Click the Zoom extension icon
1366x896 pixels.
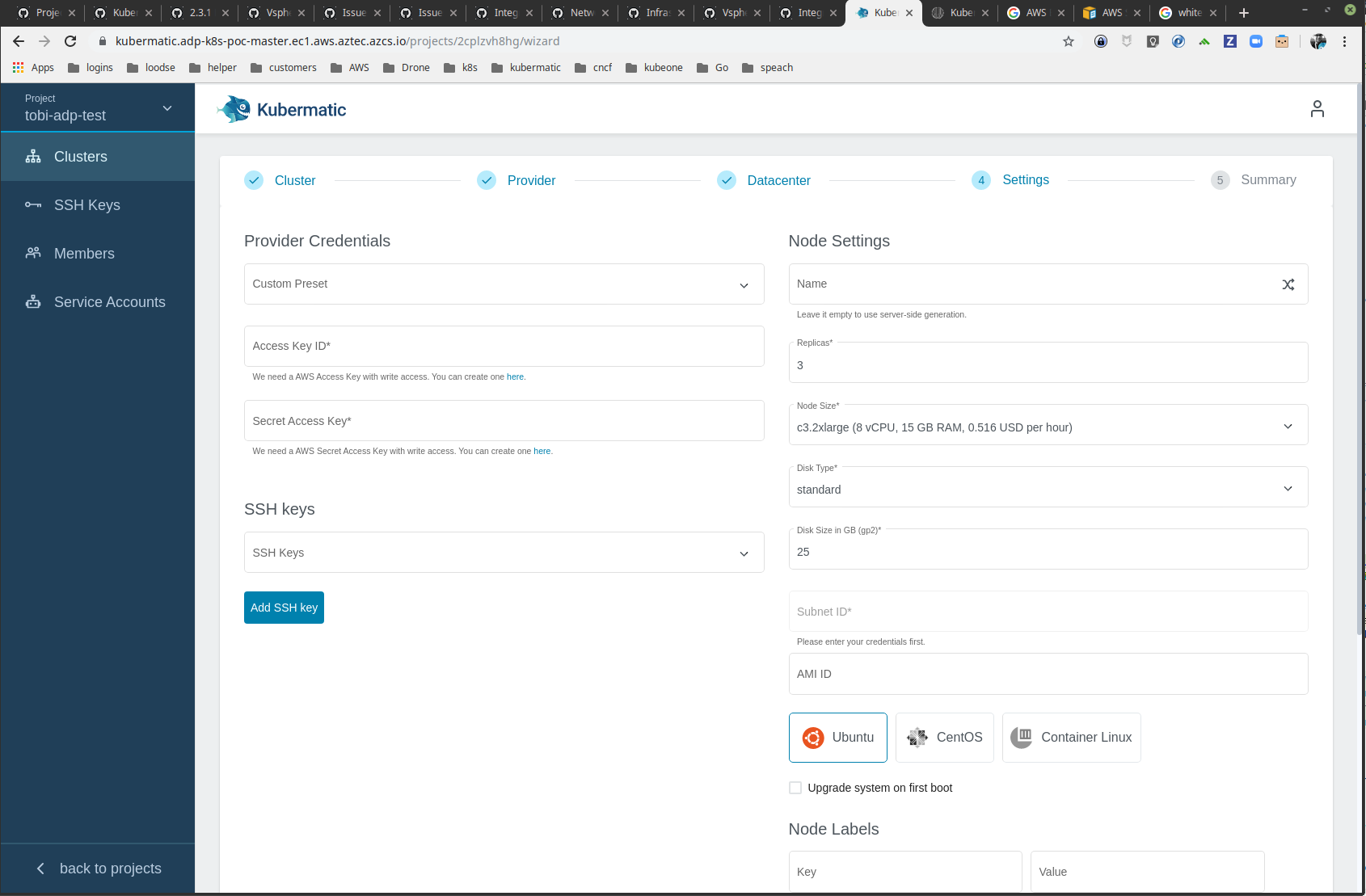(x=1256, y=41)
